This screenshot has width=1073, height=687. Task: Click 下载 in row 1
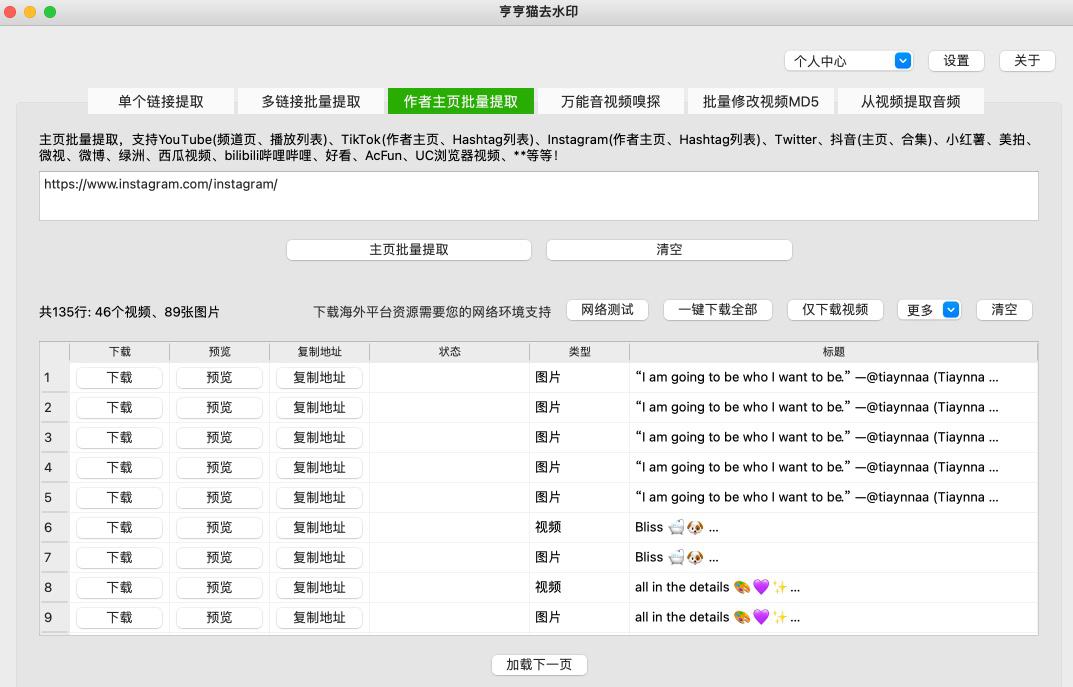119,378
